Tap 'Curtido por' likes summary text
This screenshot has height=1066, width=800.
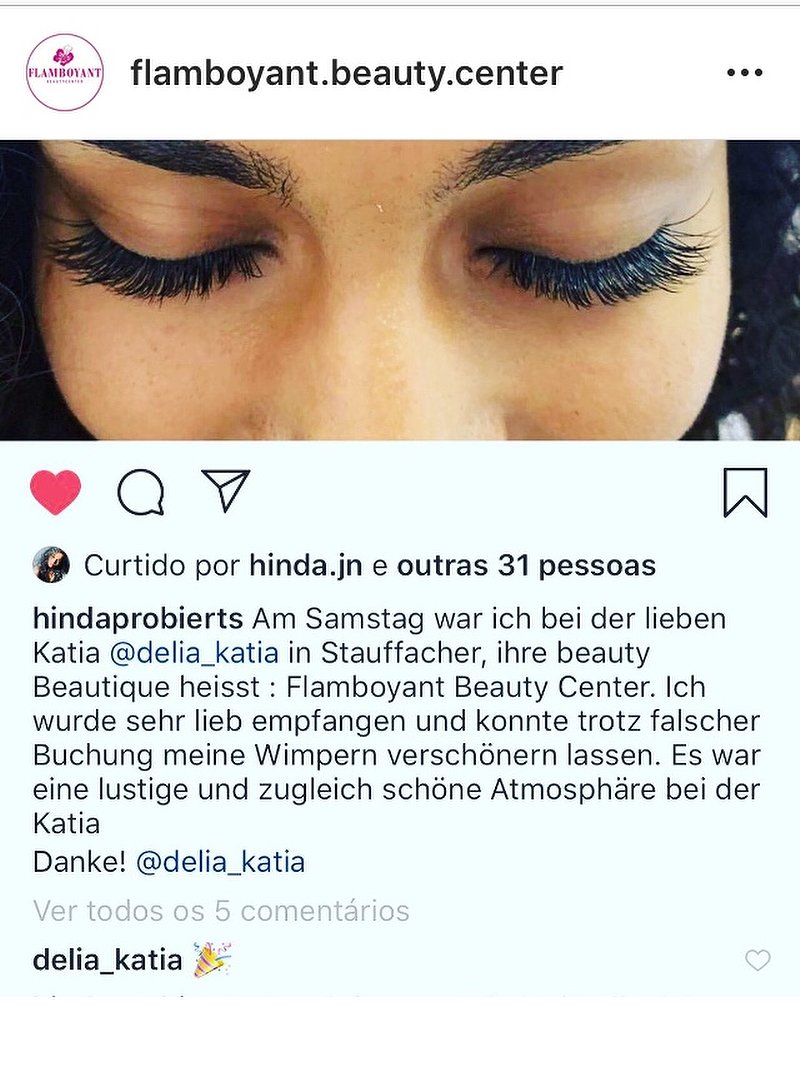(x=162, y=566)
